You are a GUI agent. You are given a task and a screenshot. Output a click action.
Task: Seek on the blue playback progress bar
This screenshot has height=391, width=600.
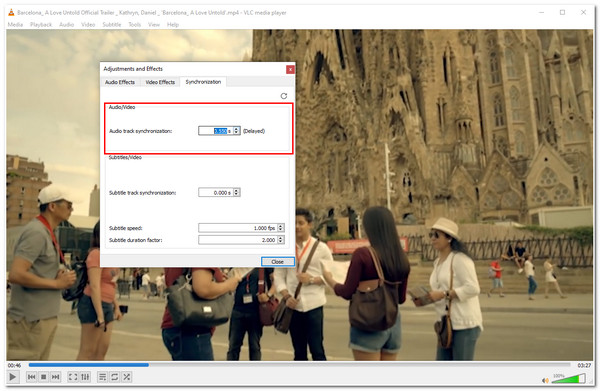299,365
